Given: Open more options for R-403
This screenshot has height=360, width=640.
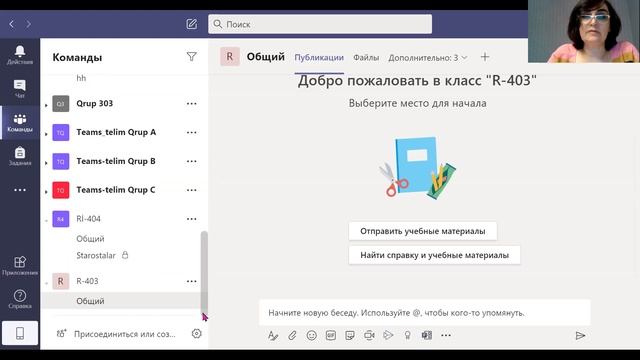Looking at the screenshot, I should pyautogui.click(x=191, y=281).
